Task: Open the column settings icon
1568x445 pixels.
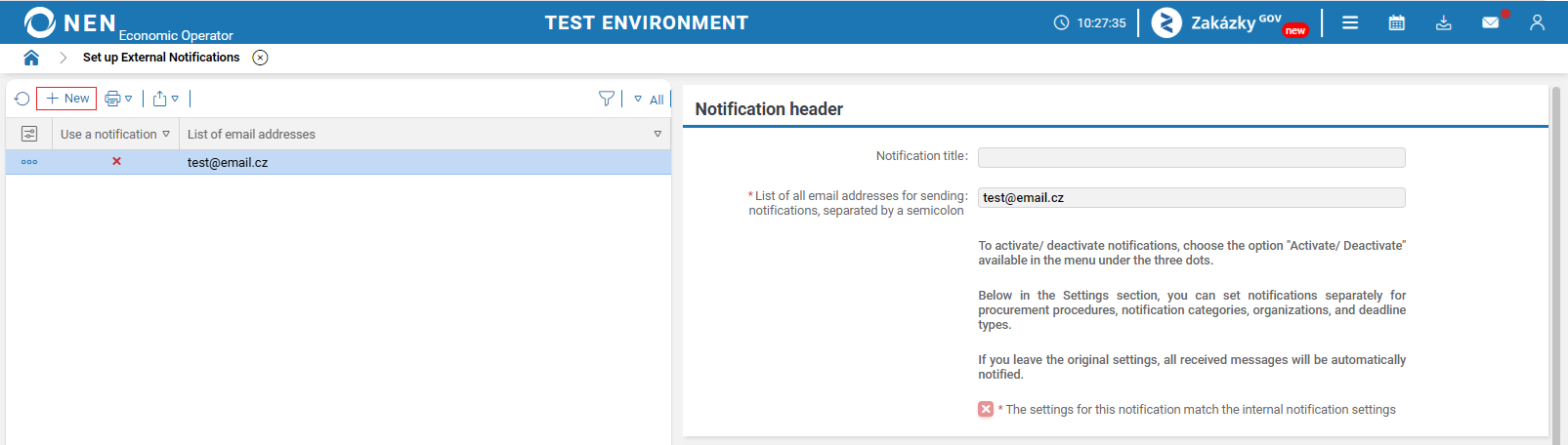Action: click(x=29, y=134)
